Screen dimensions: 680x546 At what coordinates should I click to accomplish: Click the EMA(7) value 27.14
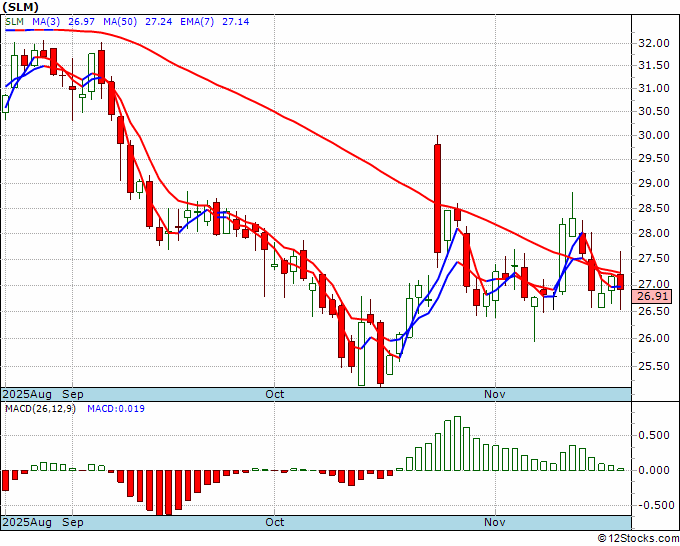click(235, 22)
